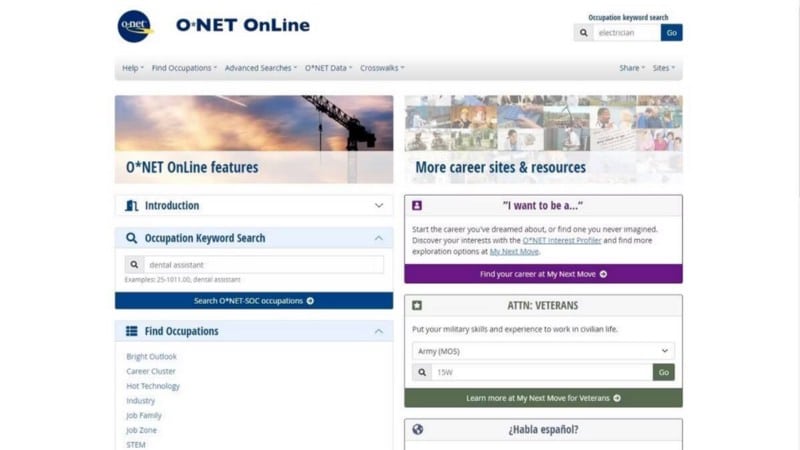Viewport: 800px width, 450px height.
Task: Open the Sites menu
Action: [664, 68]
